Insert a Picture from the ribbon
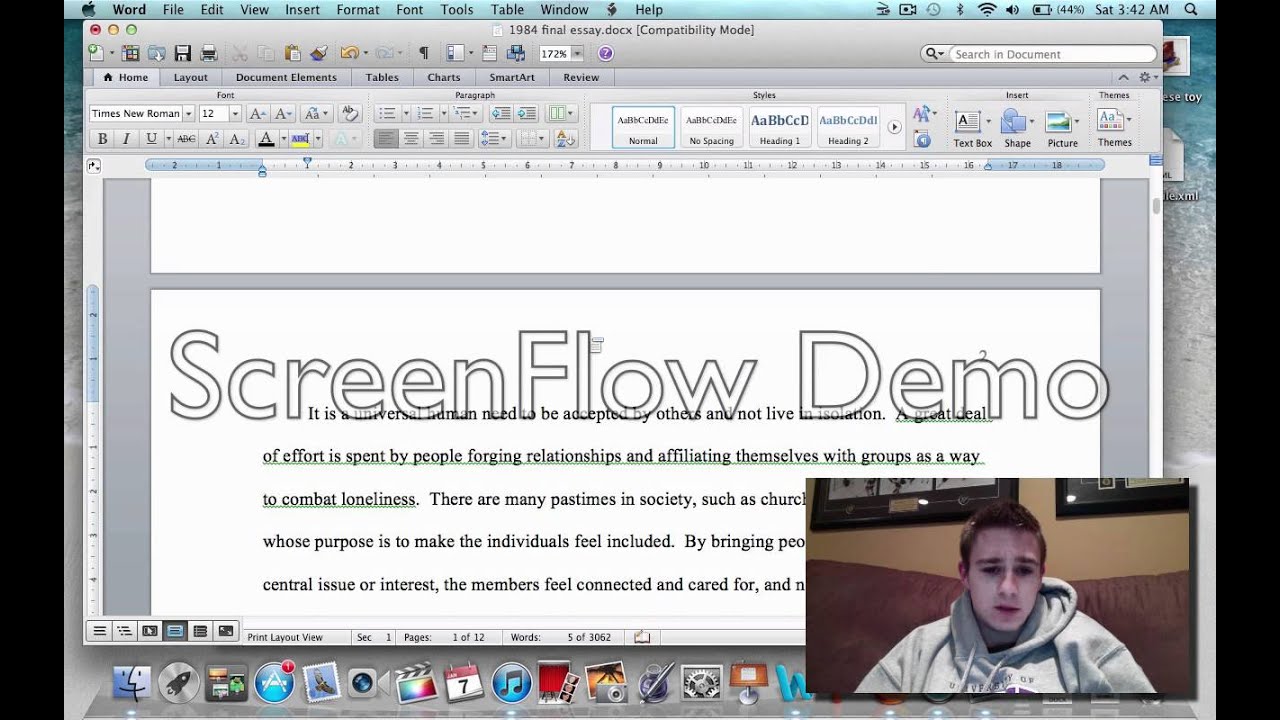This screenshot has width=1280, height=720. click(1062, 128)
